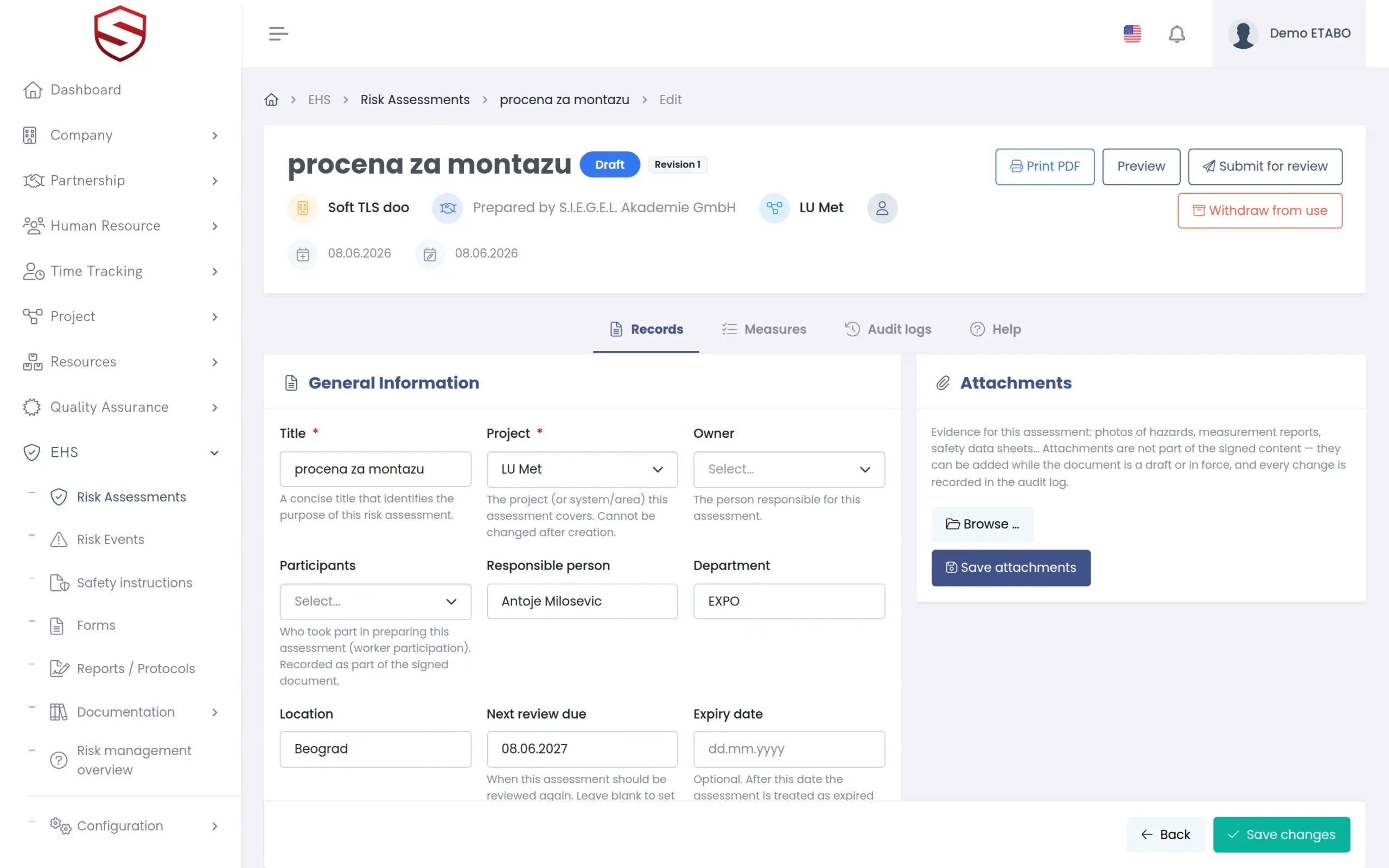Open the Project LU Met dropdown
This screenshot has width=1389, height=868.
pyautogui.click(x=582, y=470)
